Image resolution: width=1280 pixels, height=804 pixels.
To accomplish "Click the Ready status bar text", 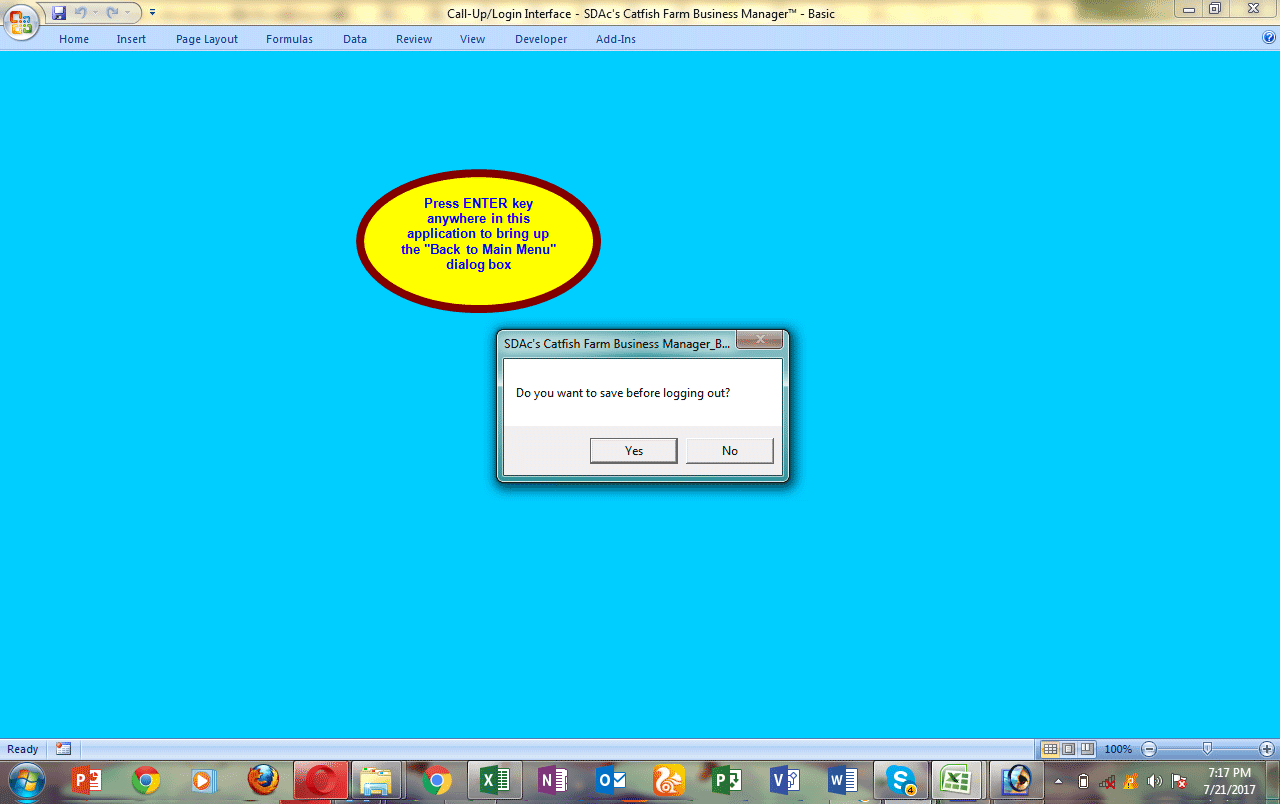I will coord(23,749).
